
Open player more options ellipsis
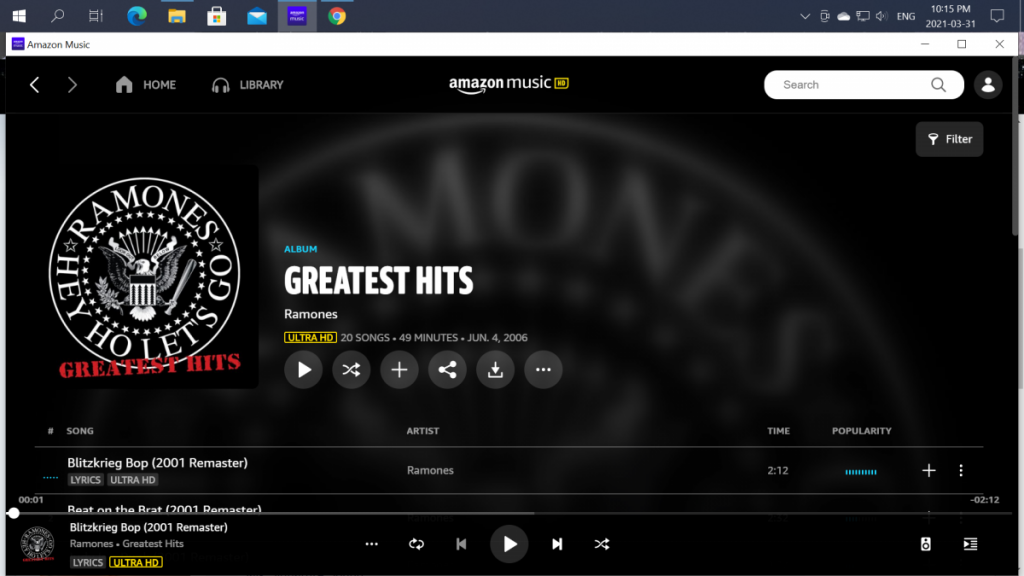(x=372, y=544)
